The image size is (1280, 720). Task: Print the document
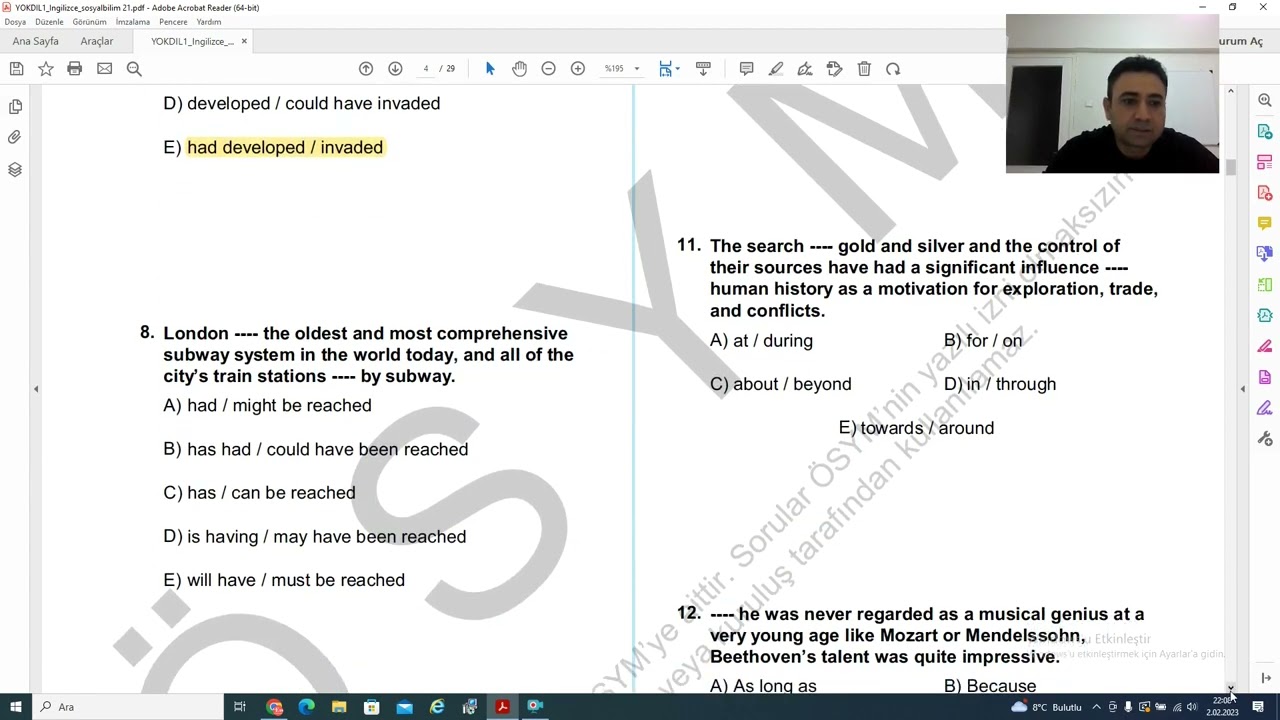coord(74,69)
